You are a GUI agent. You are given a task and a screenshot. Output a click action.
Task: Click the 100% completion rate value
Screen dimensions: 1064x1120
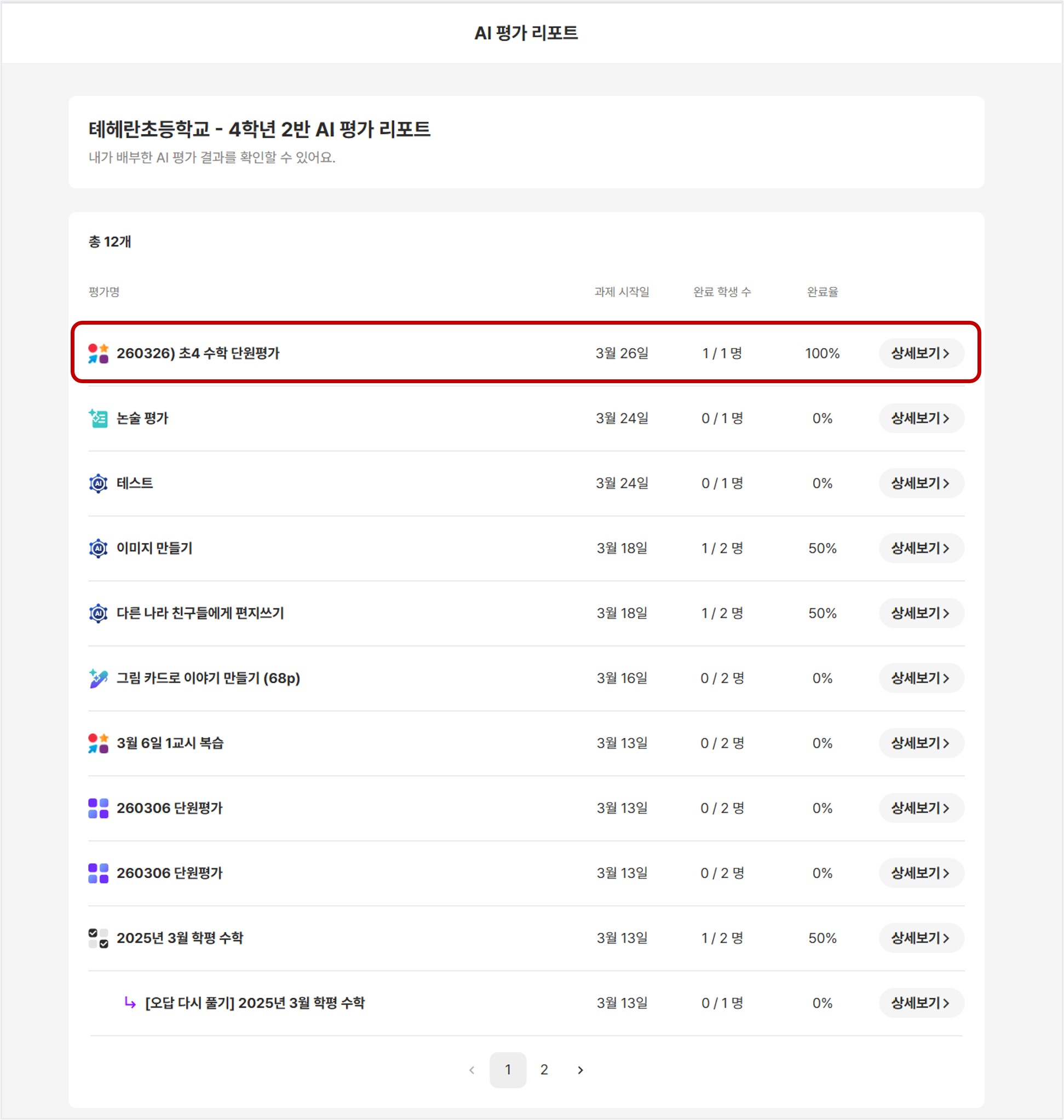[x=823, y=353]
